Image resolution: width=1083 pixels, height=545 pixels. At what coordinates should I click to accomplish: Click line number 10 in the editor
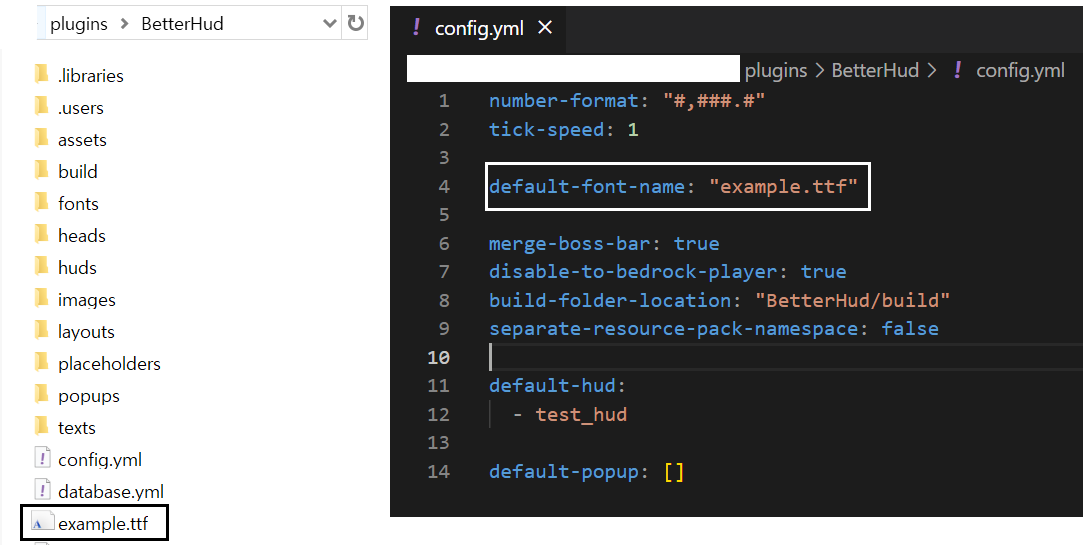pos(439,357)
